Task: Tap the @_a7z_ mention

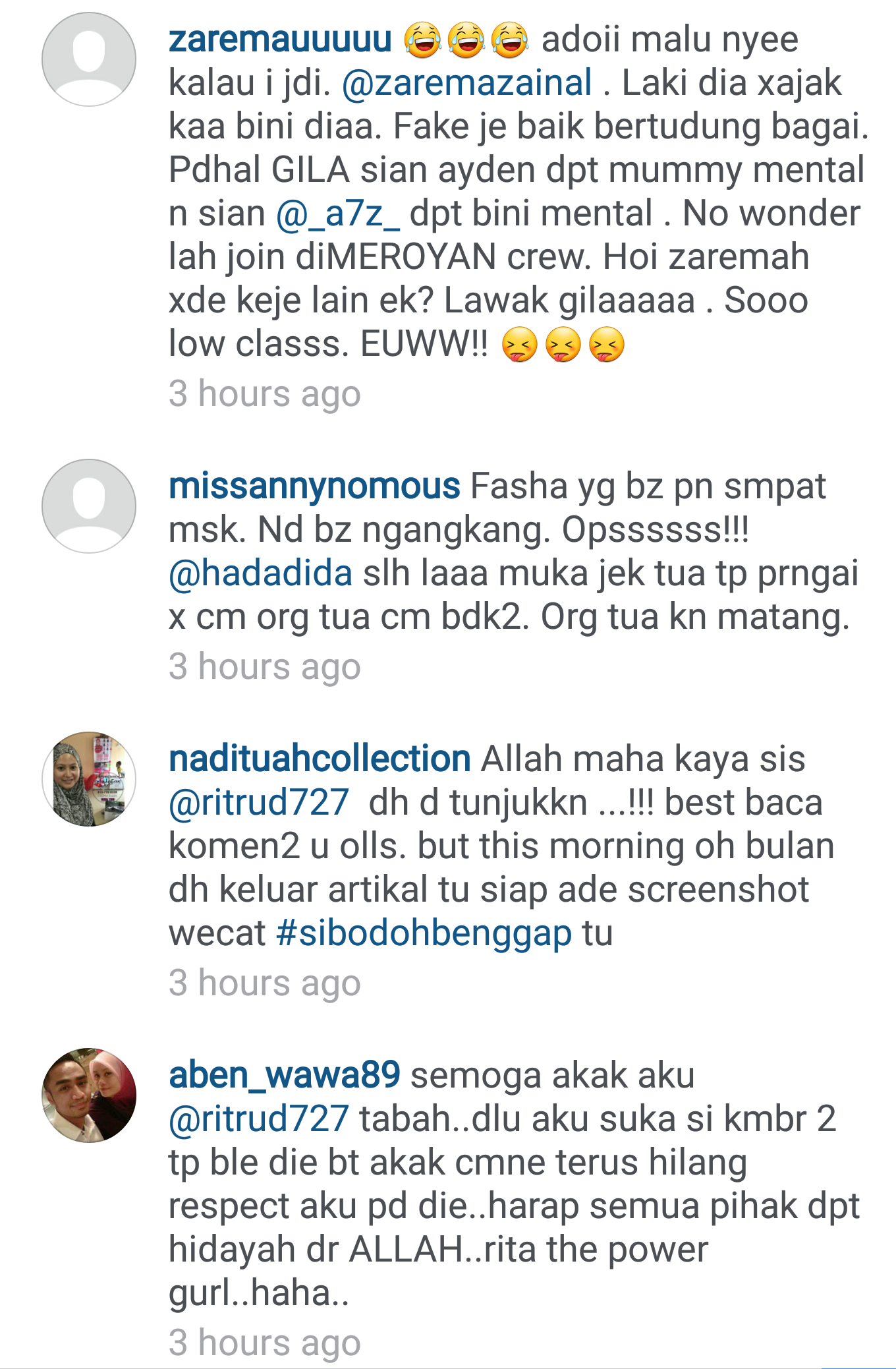Action: coord(338,214)
